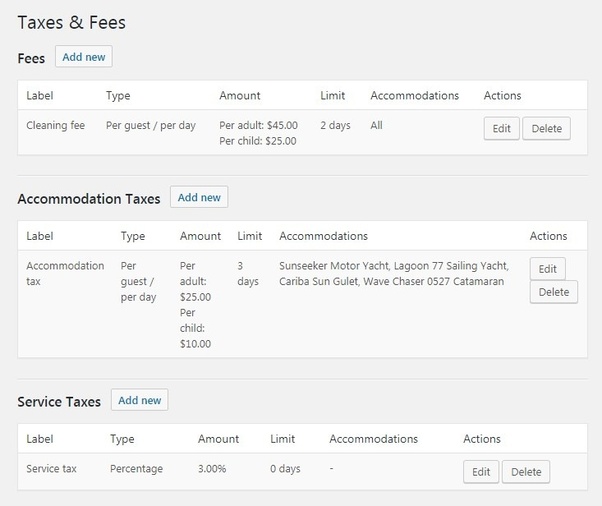
Task: Add a new accommodation tax
Action: [199, 197]
